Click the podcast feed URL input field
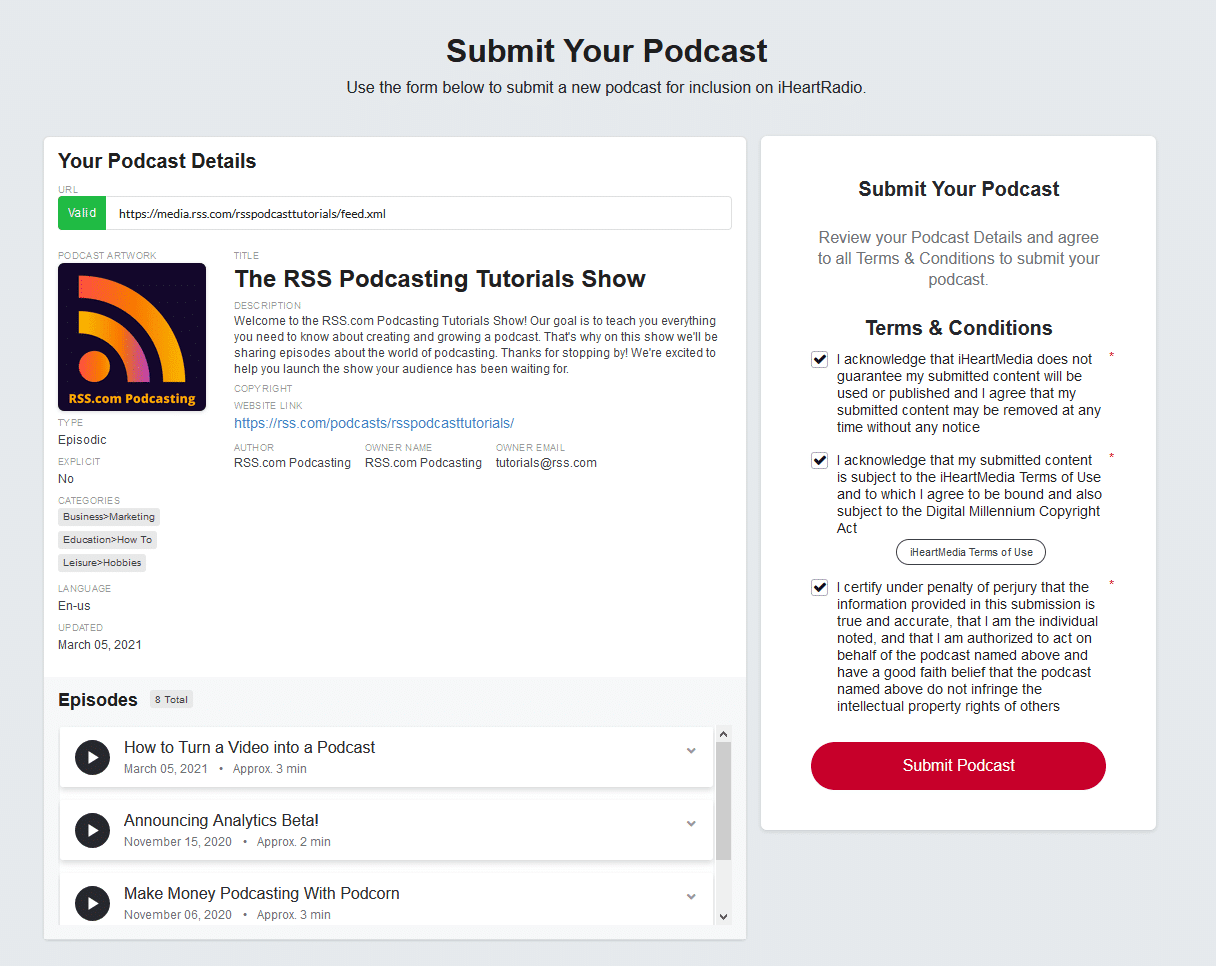Screen dimensions: 1216x966 [x=420, y=213]
